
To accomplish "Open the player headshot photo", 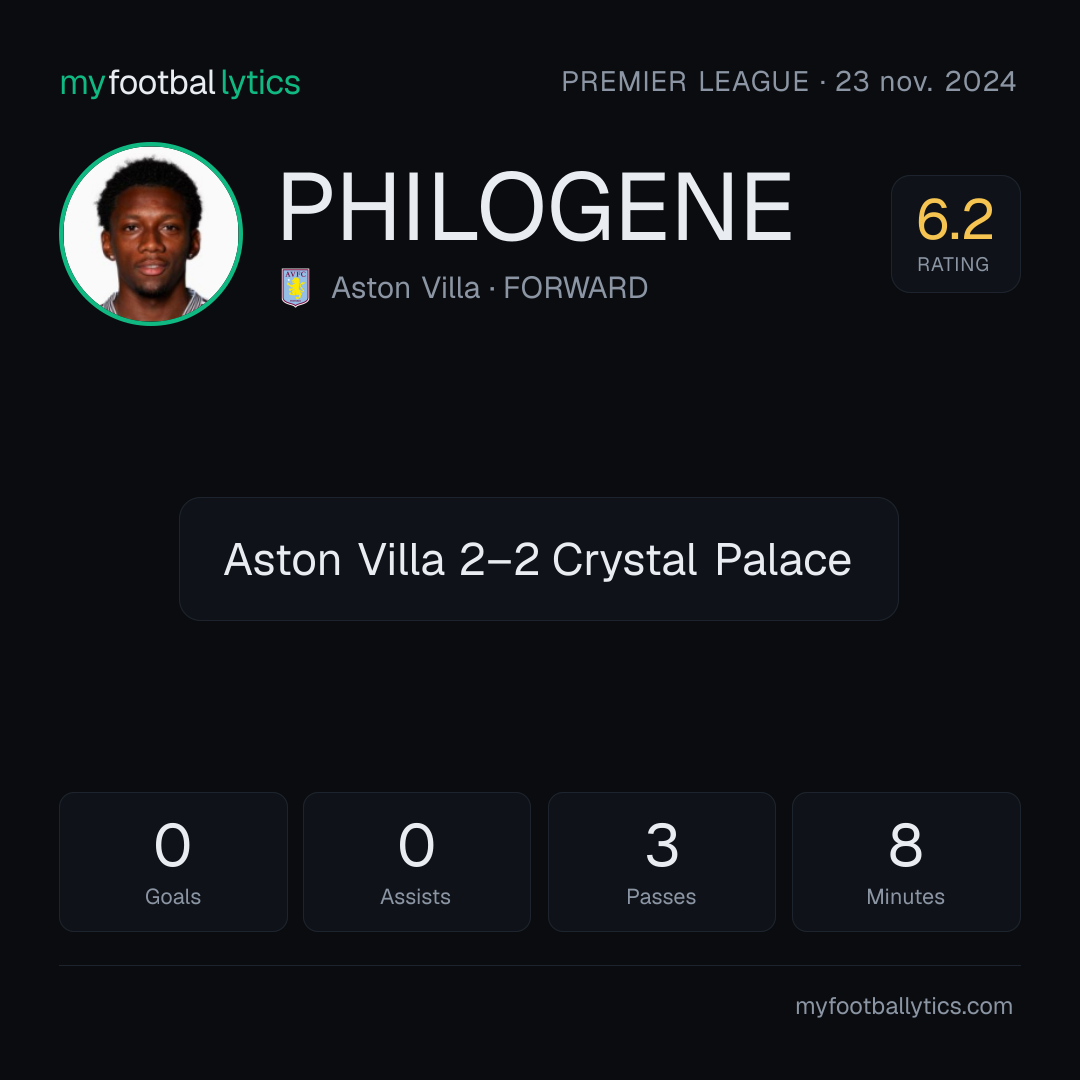I will point(151,233).
